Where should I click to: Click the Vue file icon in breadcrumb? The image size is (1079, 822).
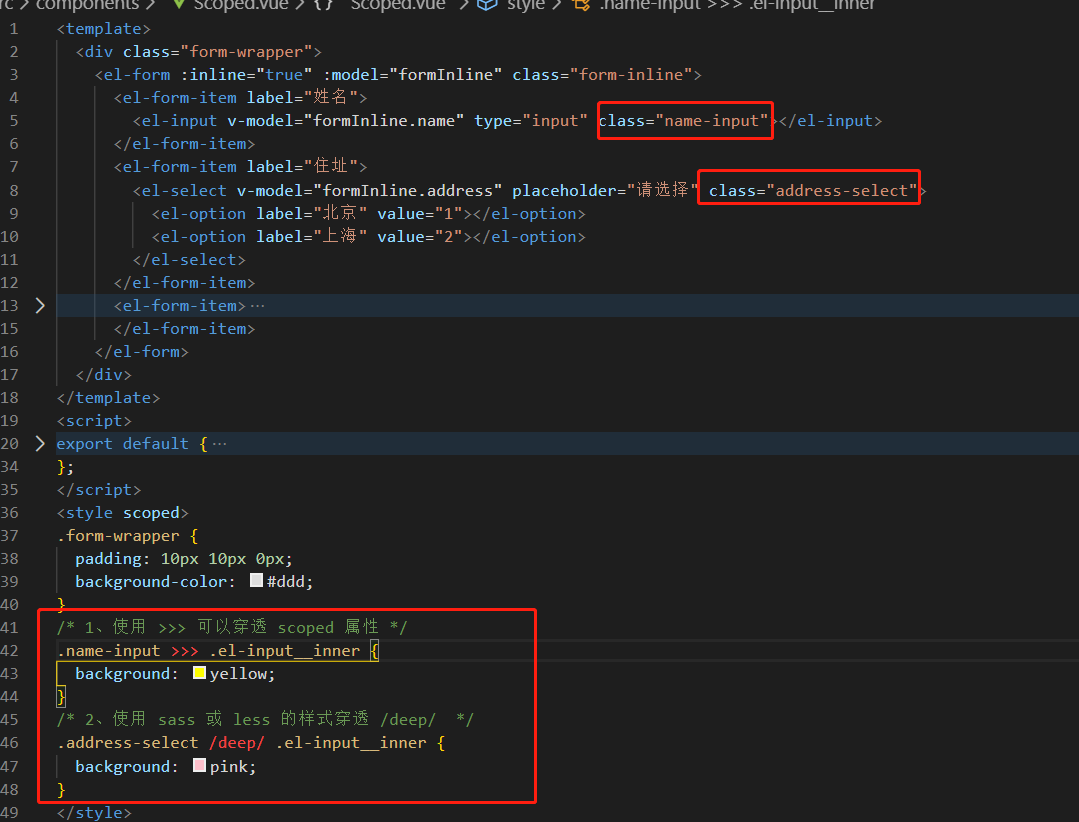pos(179,5)
